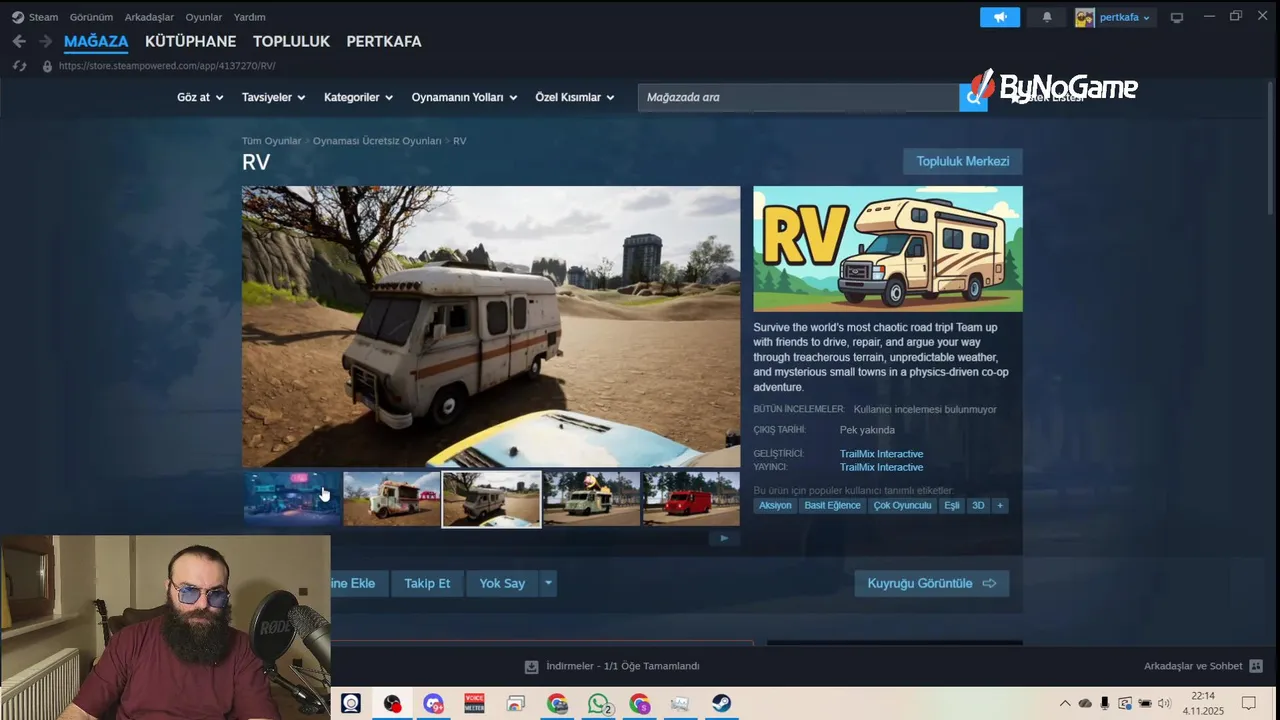Expand the Özel Kısımlar dropdown

tap(574, 97)
